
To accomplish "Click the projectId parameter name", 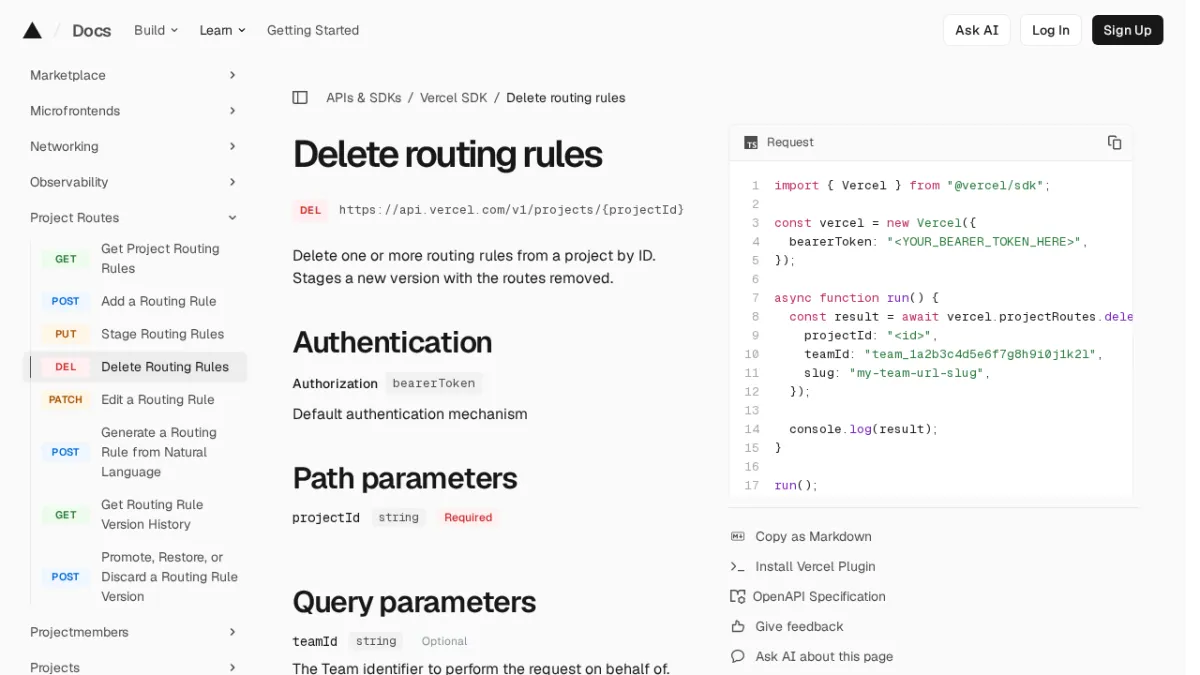I will point(326,518).
